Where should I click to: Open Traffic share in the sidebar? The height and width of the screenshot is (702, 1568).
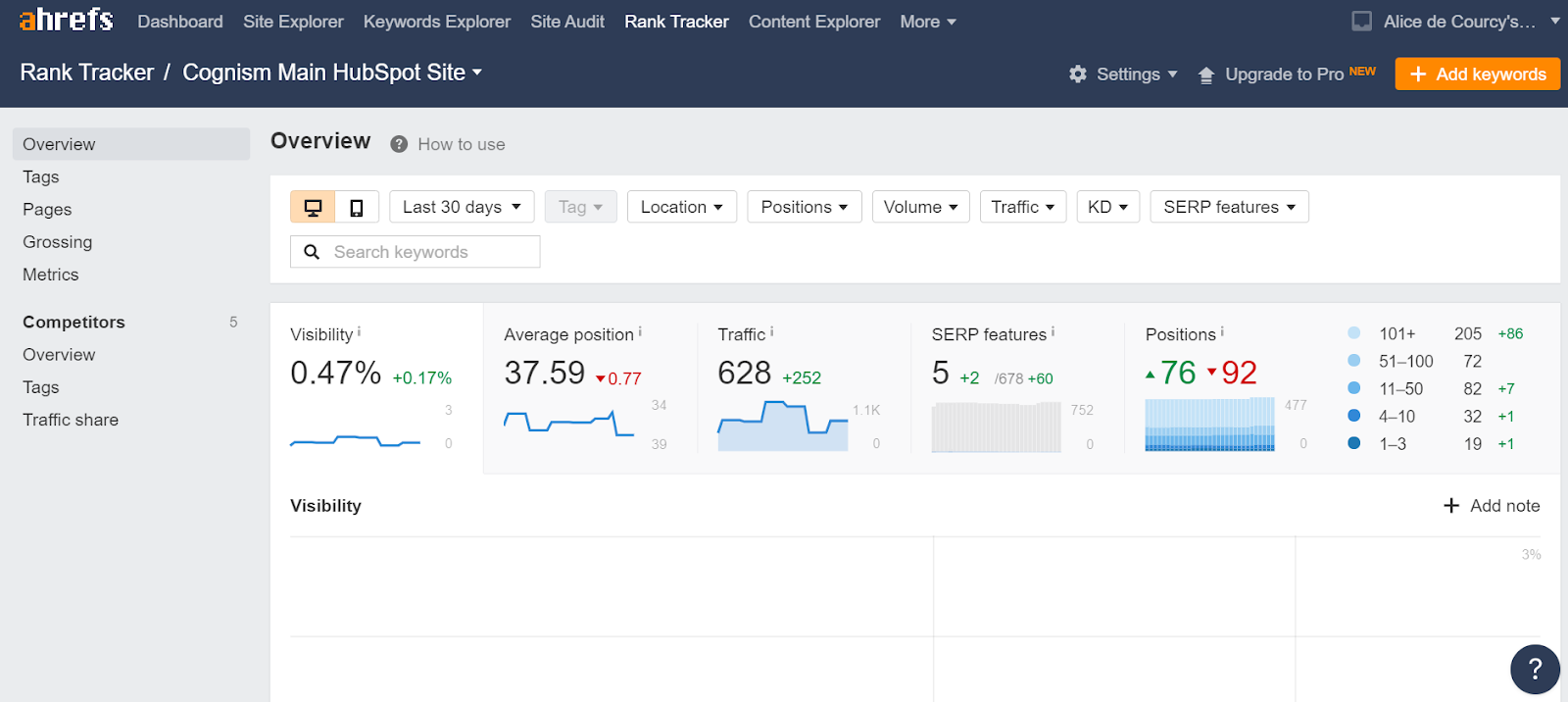[x=71, y=420]
